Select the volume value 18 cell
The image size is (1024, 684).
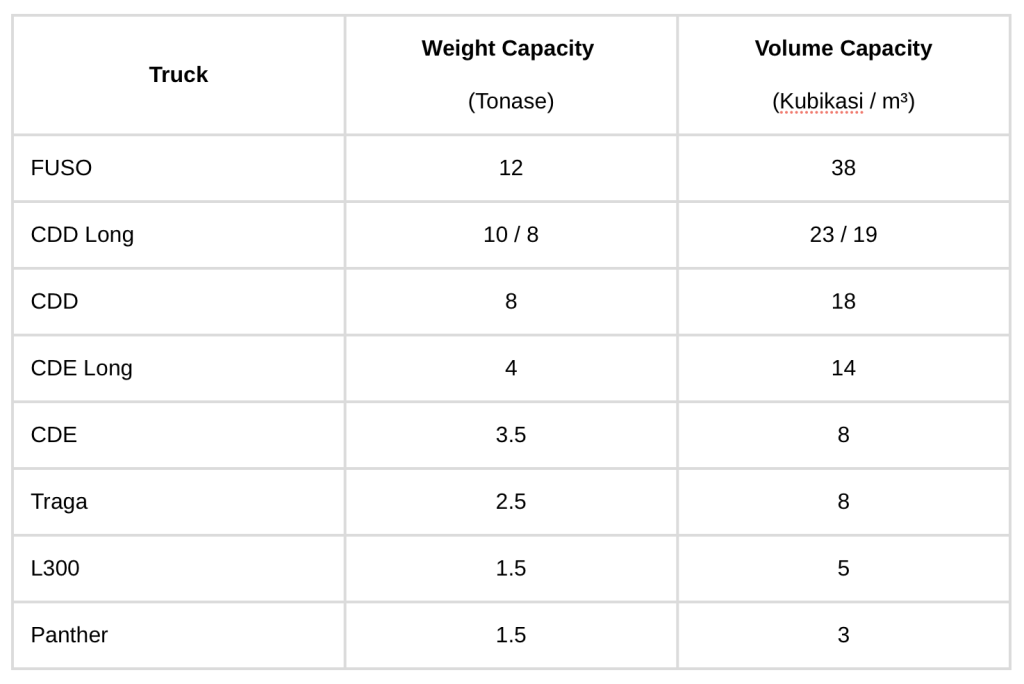(x=843, y=302)
